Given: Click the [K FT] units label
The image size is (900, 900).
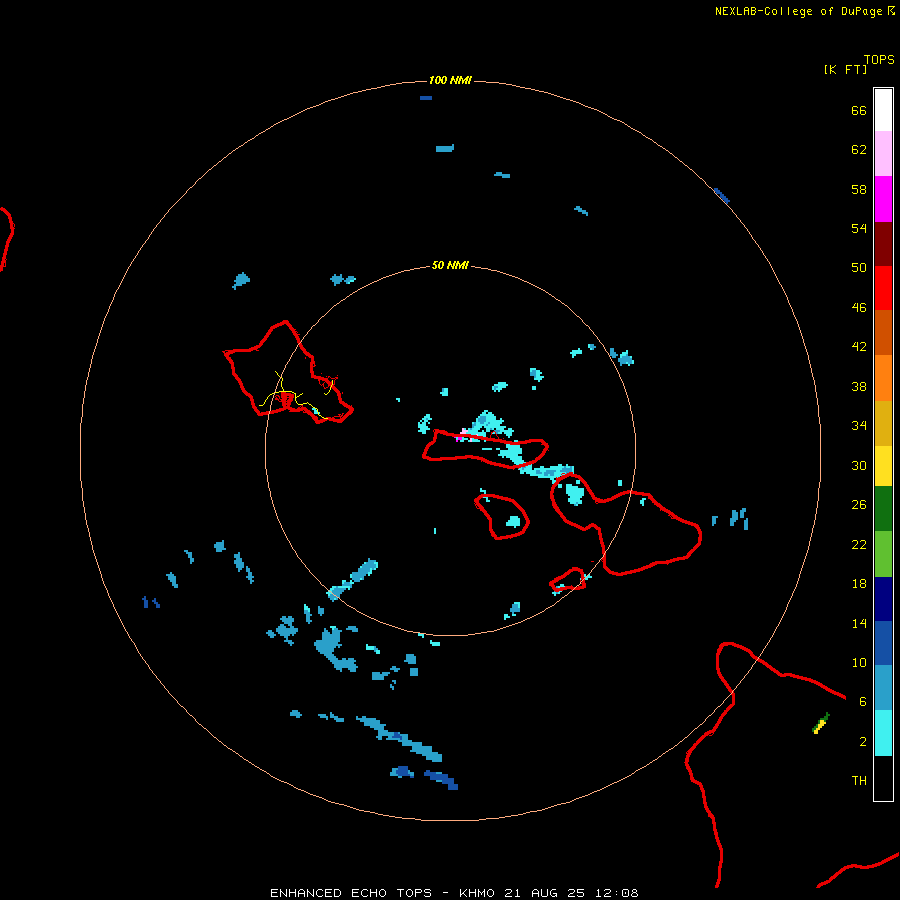Looking at the screenshot, I should tap(845, 69).
